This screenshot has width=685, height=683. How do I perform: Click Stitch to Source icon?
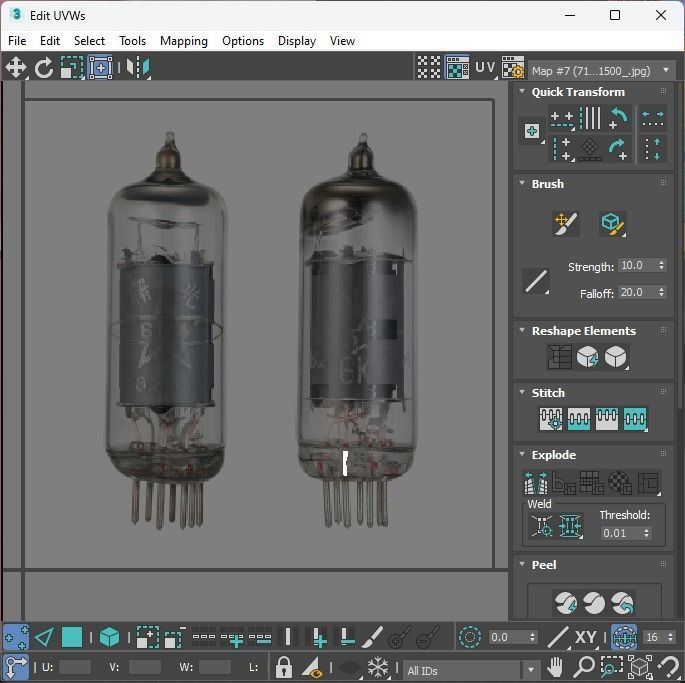tap(607, 419)
